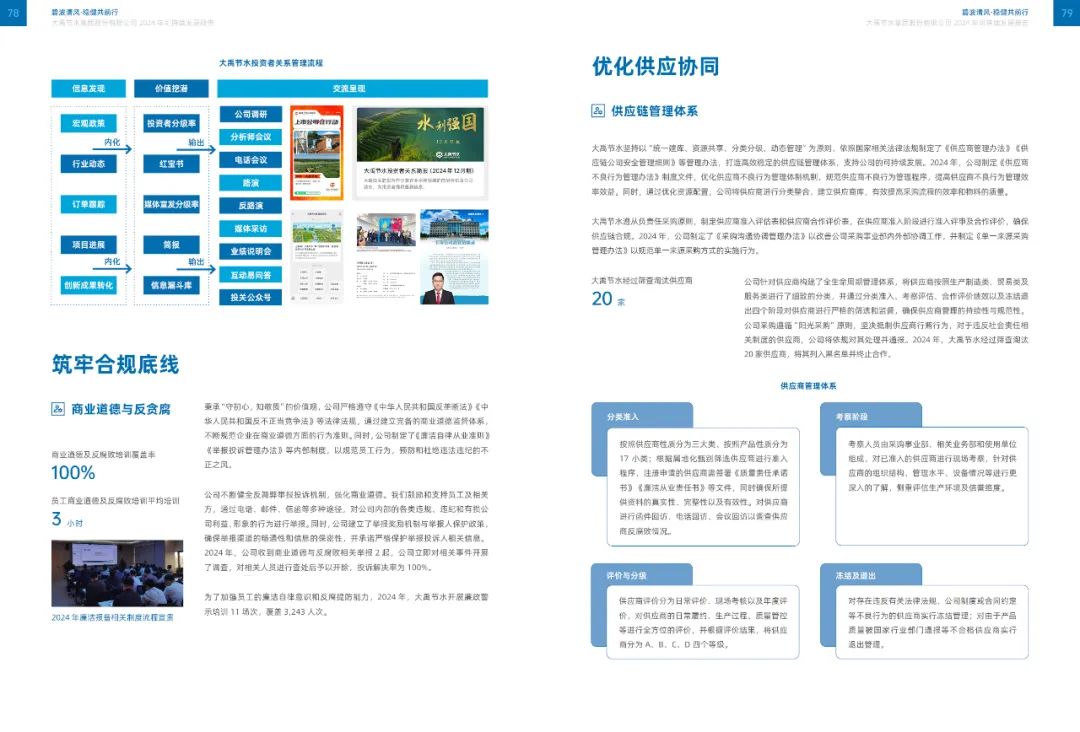1080x732 pixels.
Task: Open the building and man portrait thumbnail
Action: [x=454, y=257]
